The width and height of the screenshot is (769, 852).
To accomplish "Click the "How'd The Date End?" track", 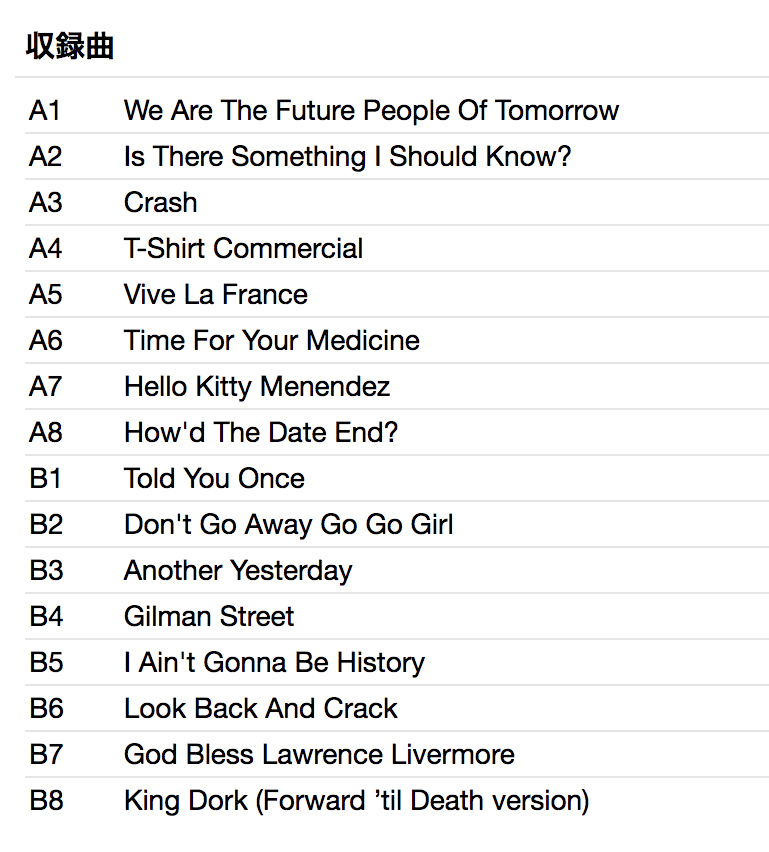I will 261,433.
